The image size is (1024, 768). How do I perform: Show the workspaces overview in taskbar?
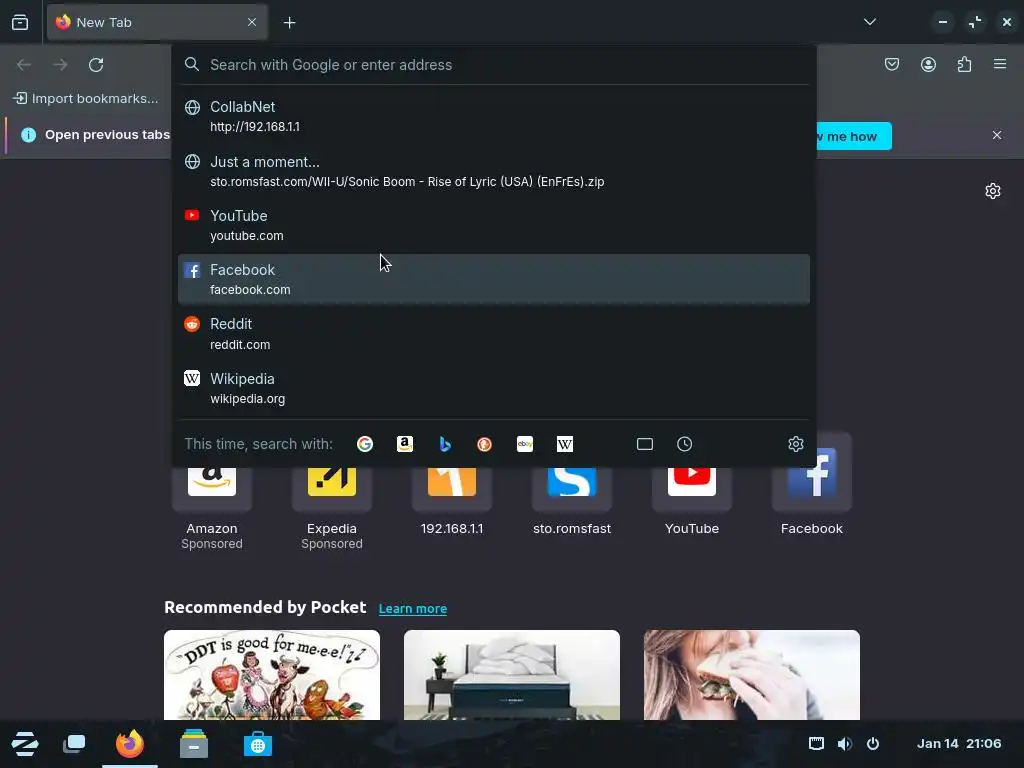point(74,744)
